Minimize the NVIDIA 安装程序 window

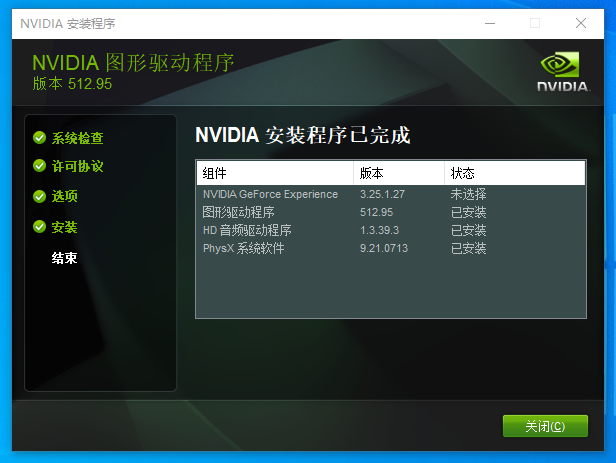point(490,24)
